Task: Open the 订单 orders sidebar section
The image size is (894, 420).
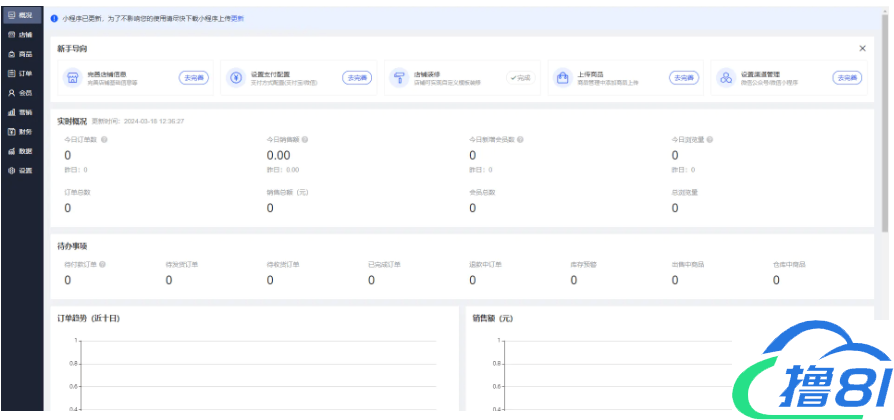Action: point(20,73)
